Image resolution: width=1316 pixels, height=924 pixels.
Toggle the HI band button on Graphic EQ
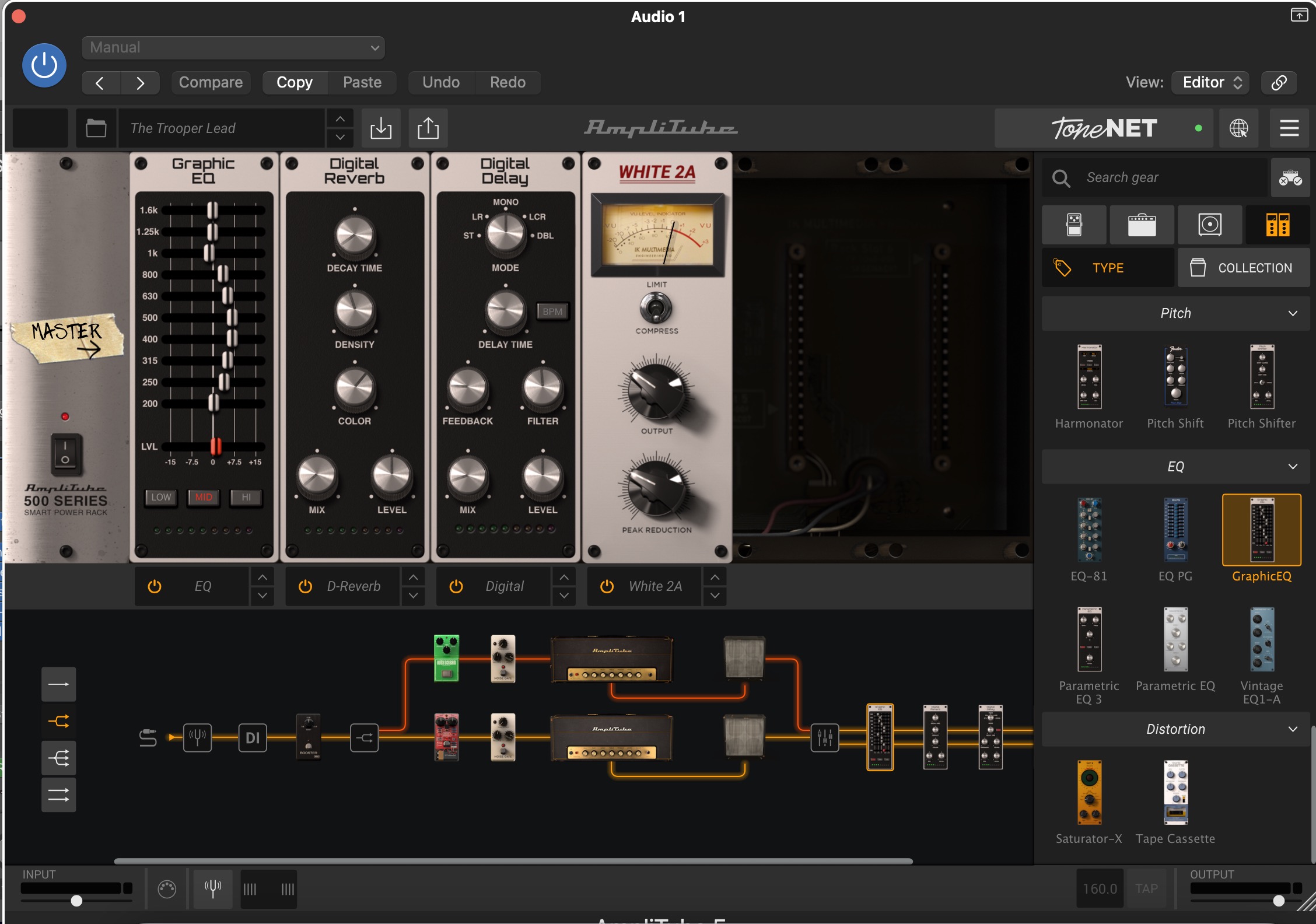(x=246, y=497)
